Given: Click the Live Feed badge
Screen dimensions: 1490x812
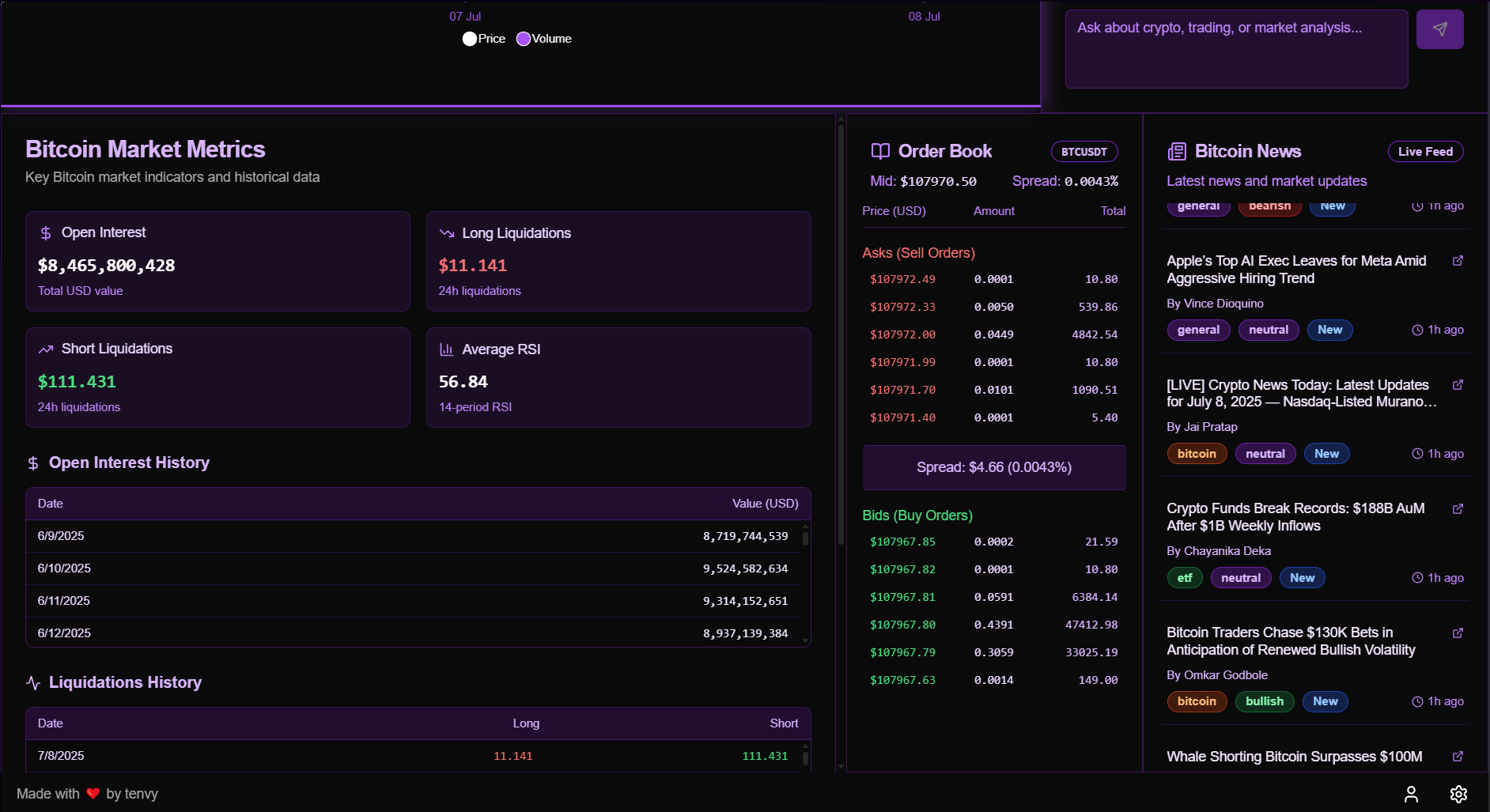Looking at the screenshot, I should 1425,152.
